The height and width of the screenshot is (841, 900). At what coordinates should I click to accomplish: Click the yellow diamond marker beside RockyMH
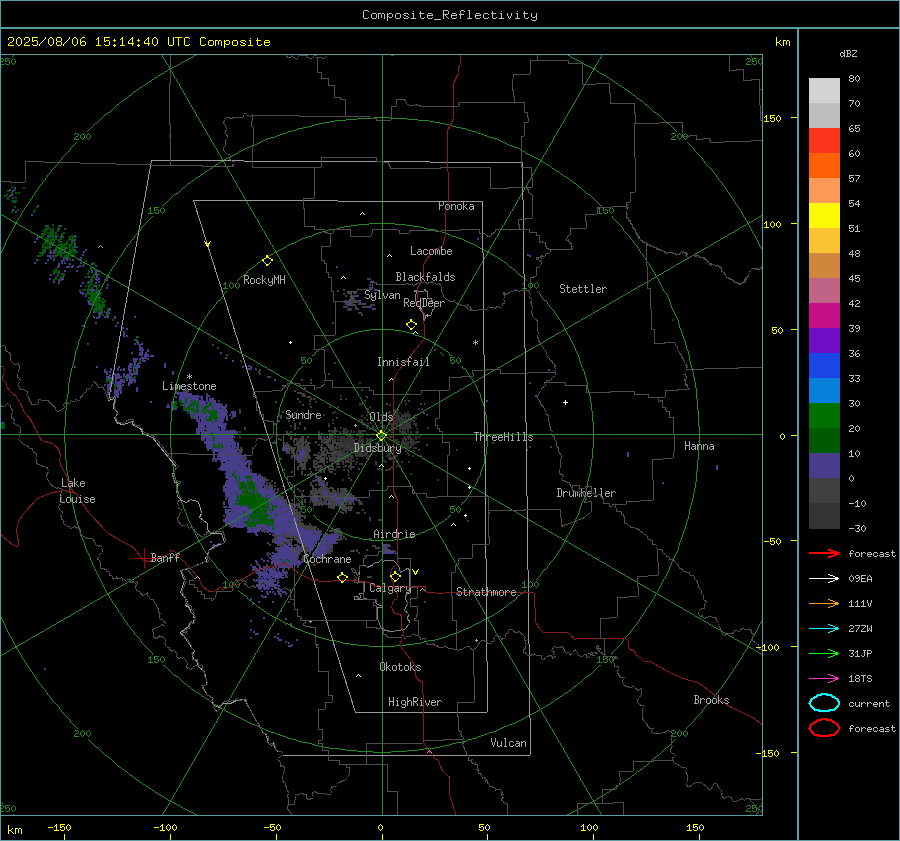[267, 261]
